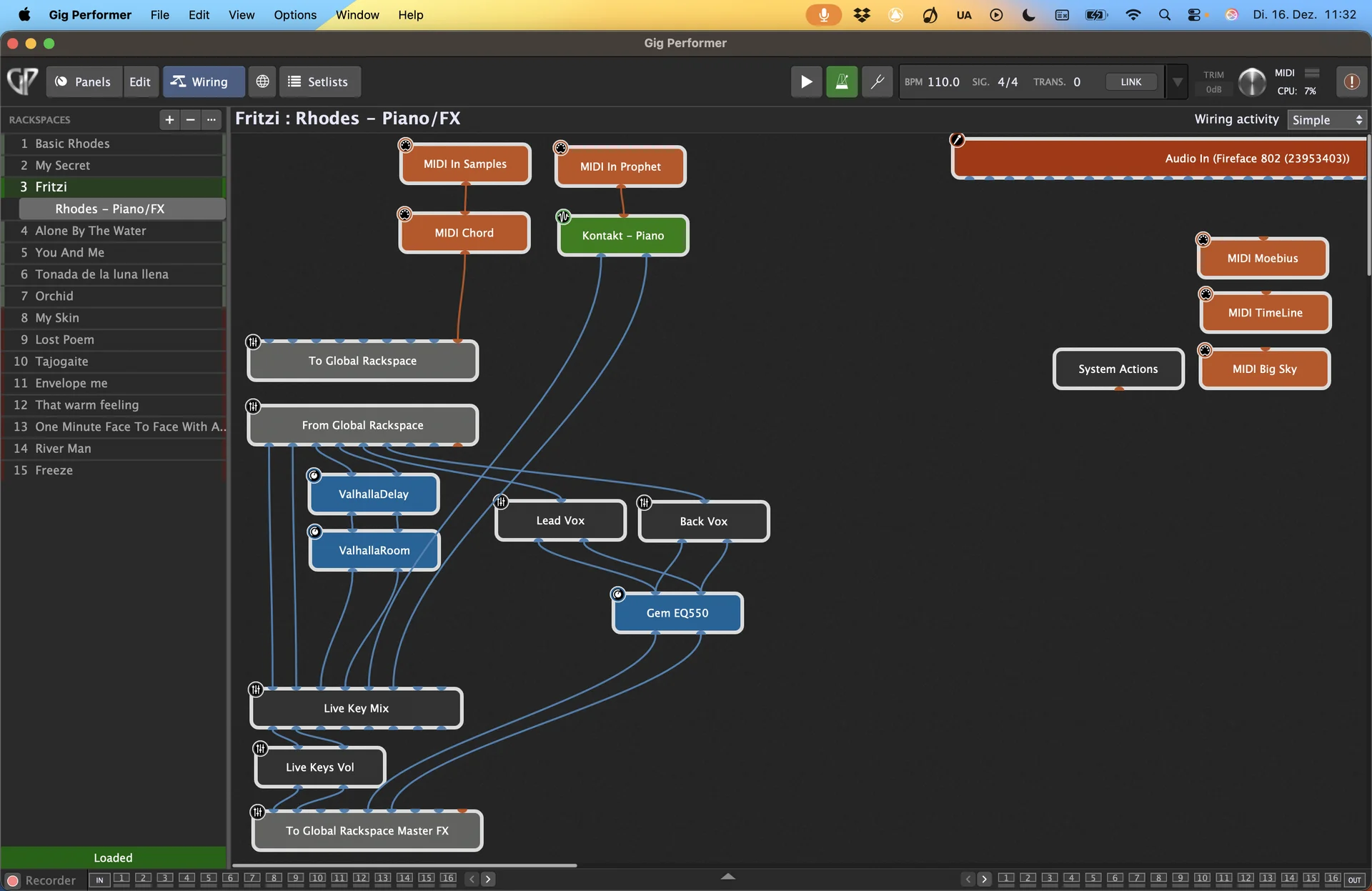The width and height of the screenshot is (1372, 891).
Task: Open the File menu
Action: click(x=160, y=14)
